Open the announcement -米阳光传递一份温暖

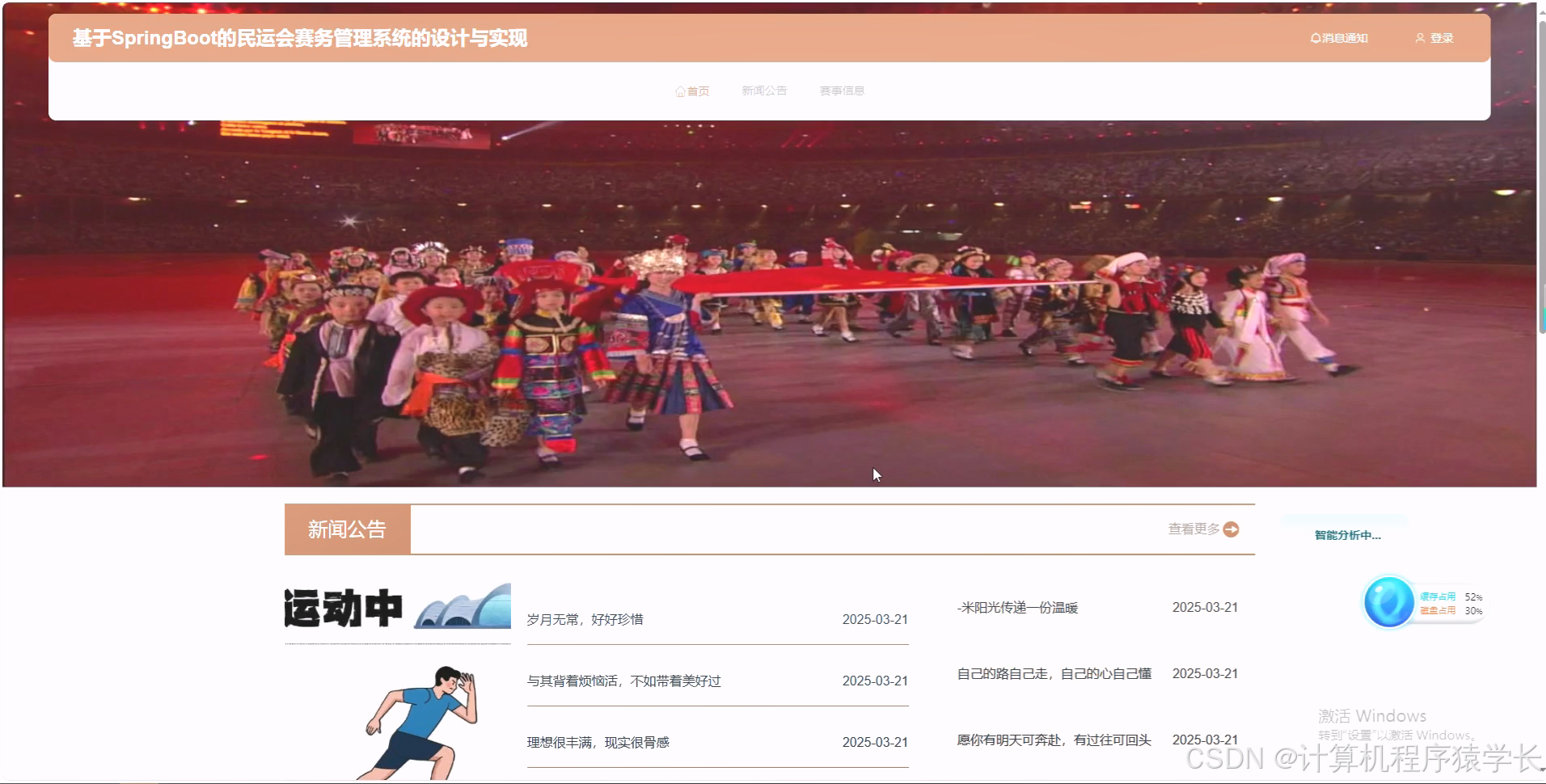click(x=1019, y=607)
